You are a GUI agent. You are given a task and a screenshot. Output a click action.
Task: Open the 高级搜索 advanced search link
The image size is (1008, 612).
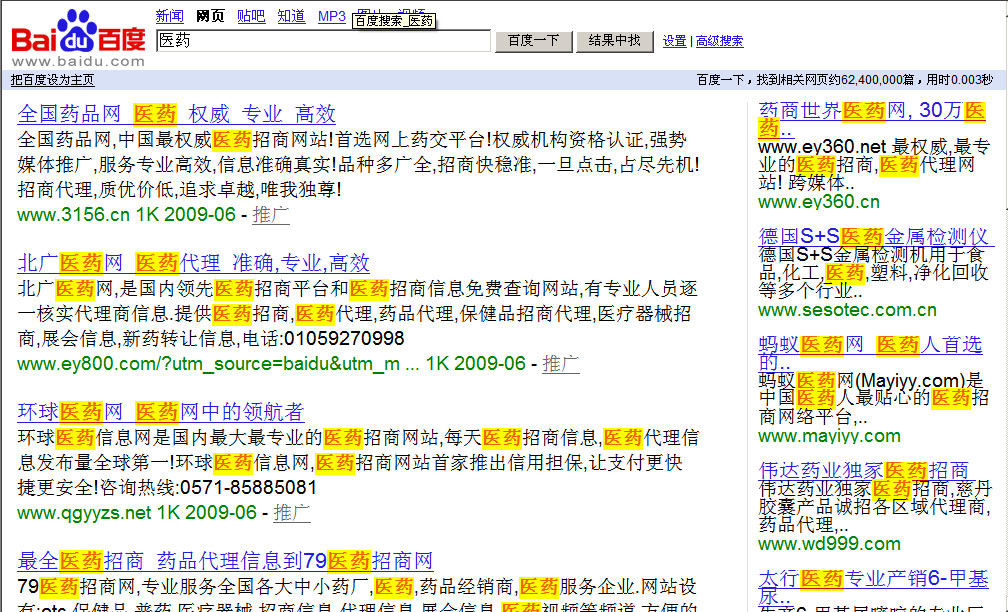click(719, 41)
